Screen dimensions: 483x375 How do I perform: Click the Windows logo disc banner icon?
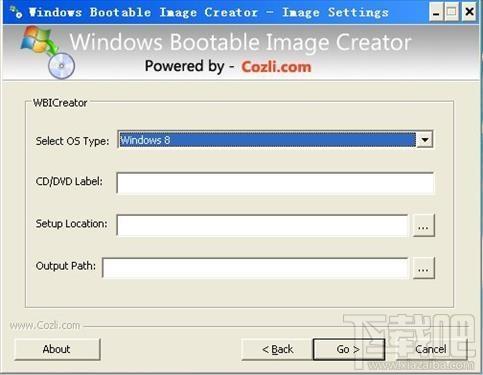tap(48, 52)
